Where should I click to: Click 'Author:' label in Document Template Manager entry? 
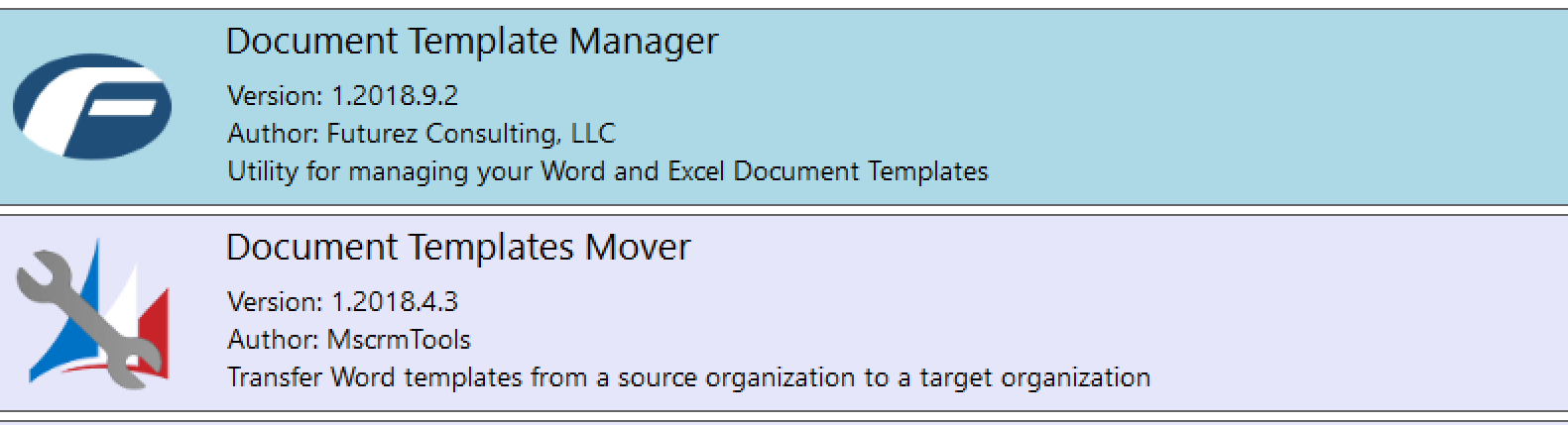tap(273, 134)
